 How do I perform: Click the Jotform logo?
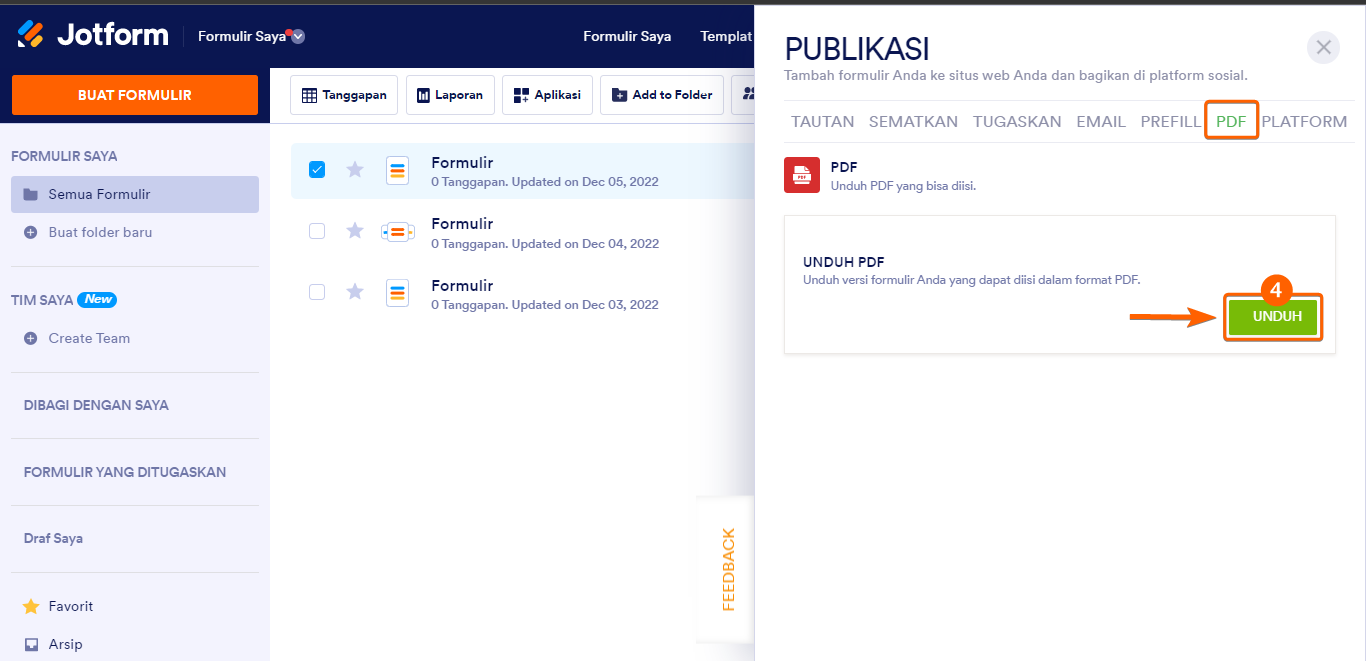92,35
